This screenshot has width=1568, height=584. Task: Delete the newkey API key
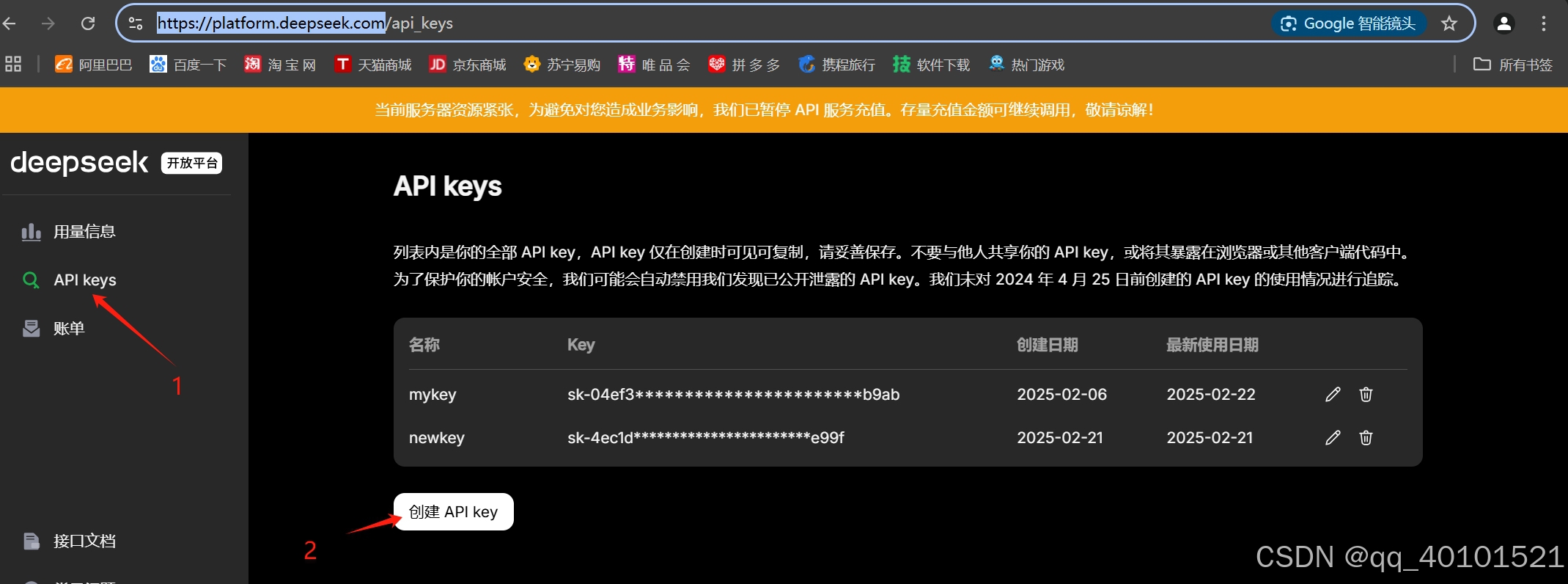click(1366, 438)
